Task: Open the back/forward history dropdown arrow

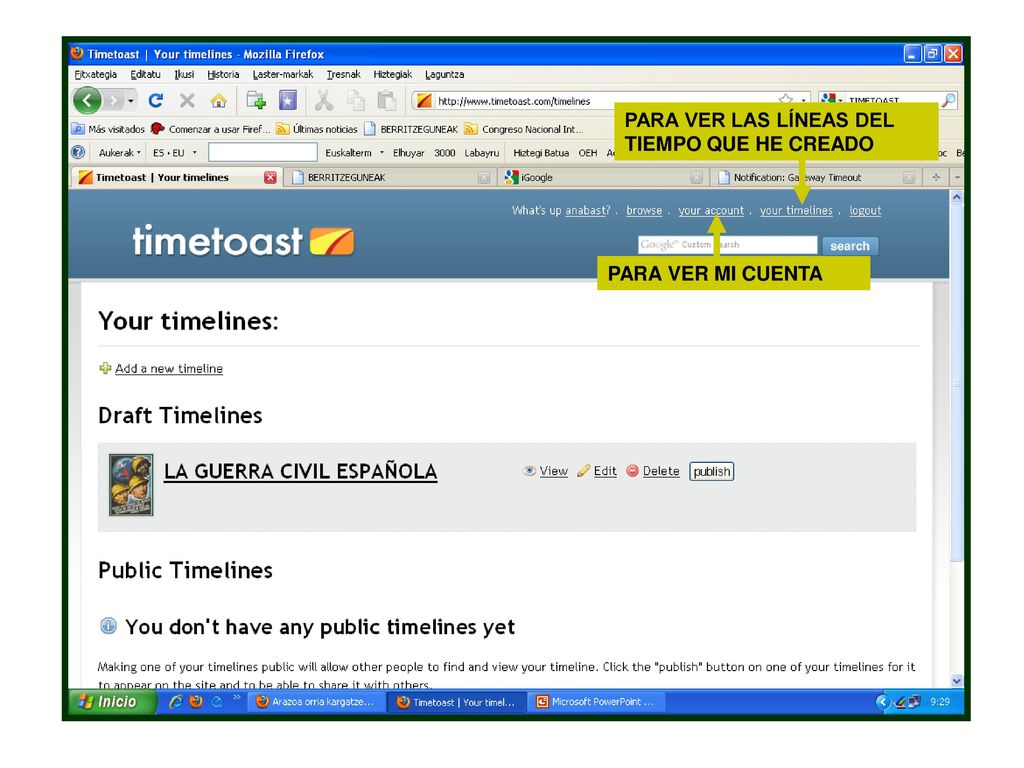Action: [131, 101]
